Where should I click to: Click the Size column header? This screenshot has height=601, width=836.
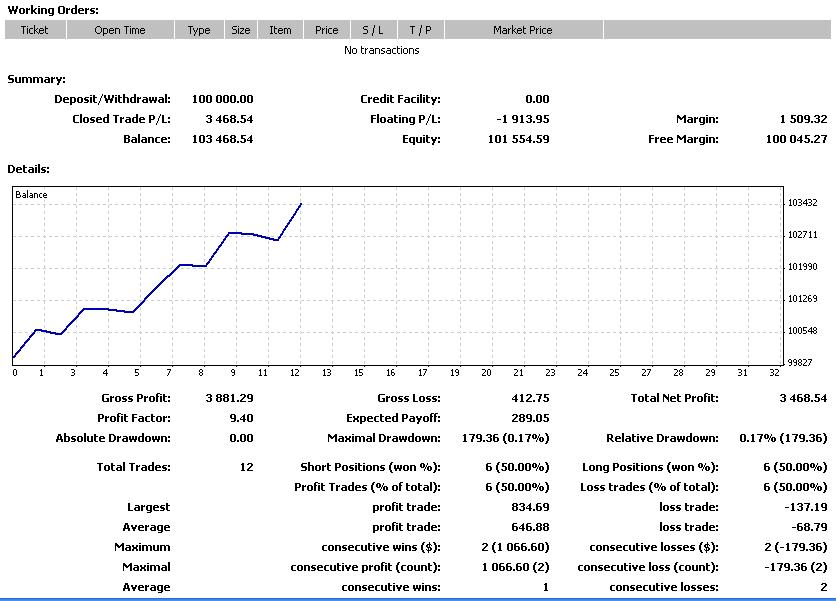tap(240, 30)
